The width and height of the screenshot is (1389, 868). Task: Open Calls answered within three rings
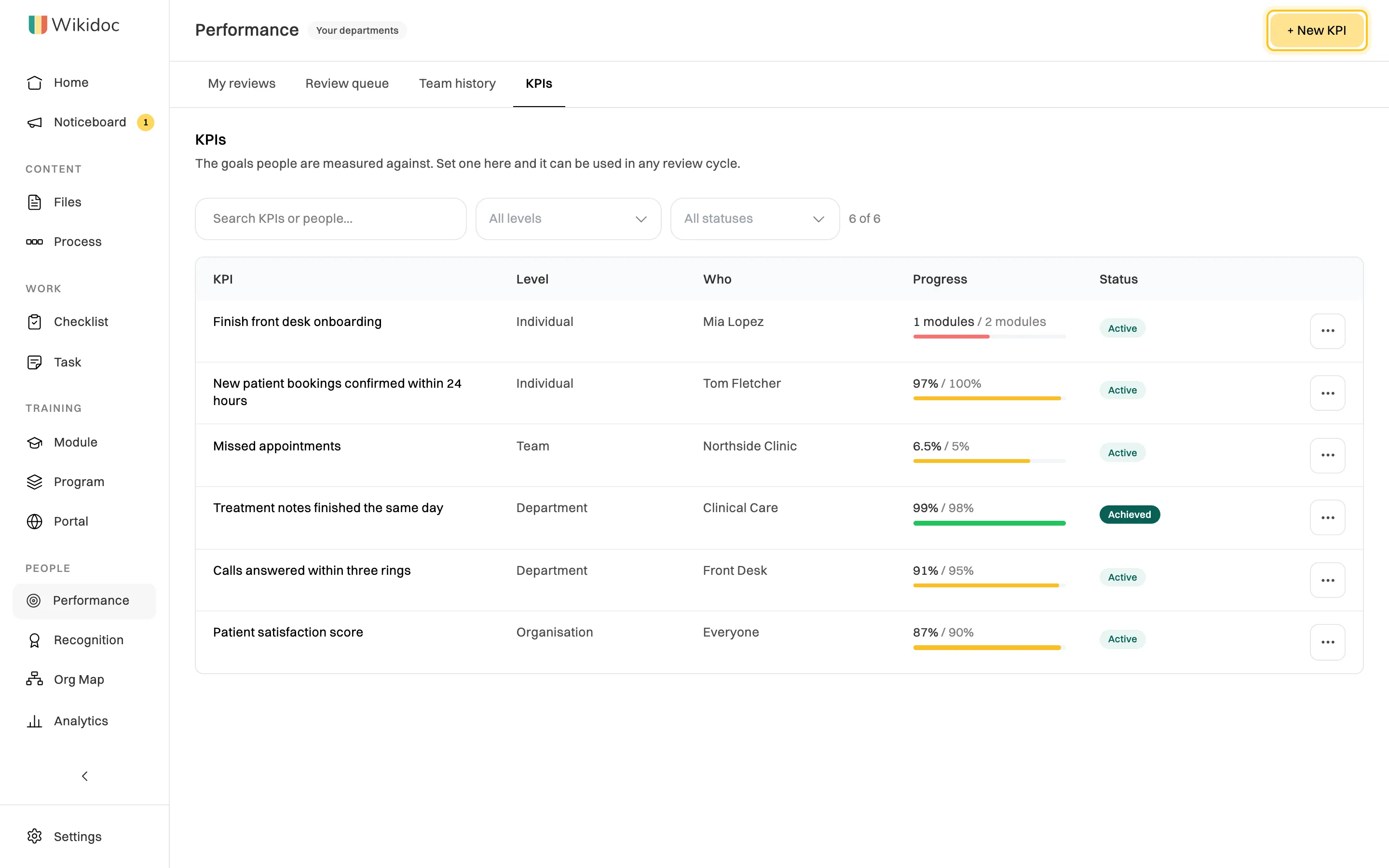pyautogui.click(x=312, y=570)
